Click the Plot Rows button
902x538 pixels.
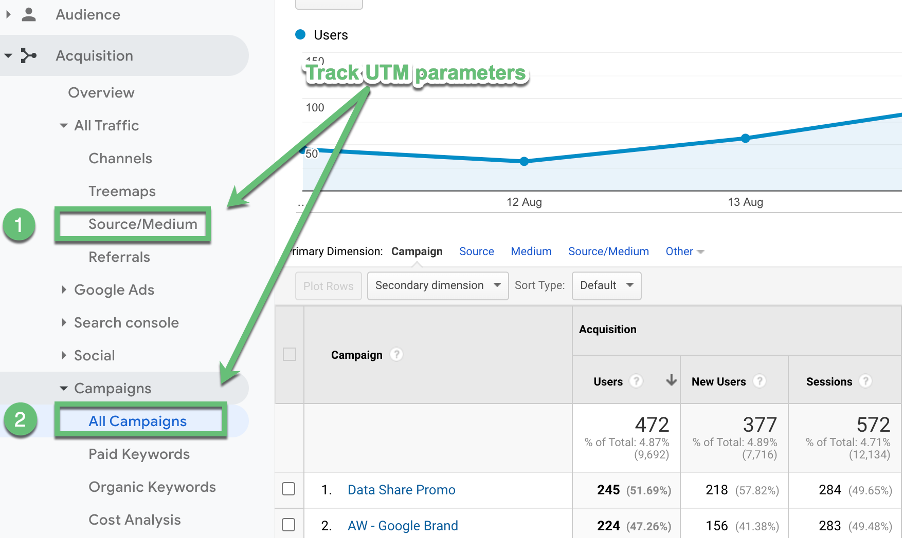[x=328, y=286]
